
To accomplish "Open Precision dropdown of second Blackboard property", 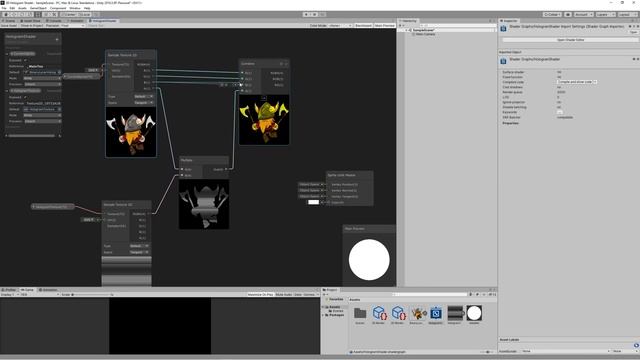I will 42,121.
